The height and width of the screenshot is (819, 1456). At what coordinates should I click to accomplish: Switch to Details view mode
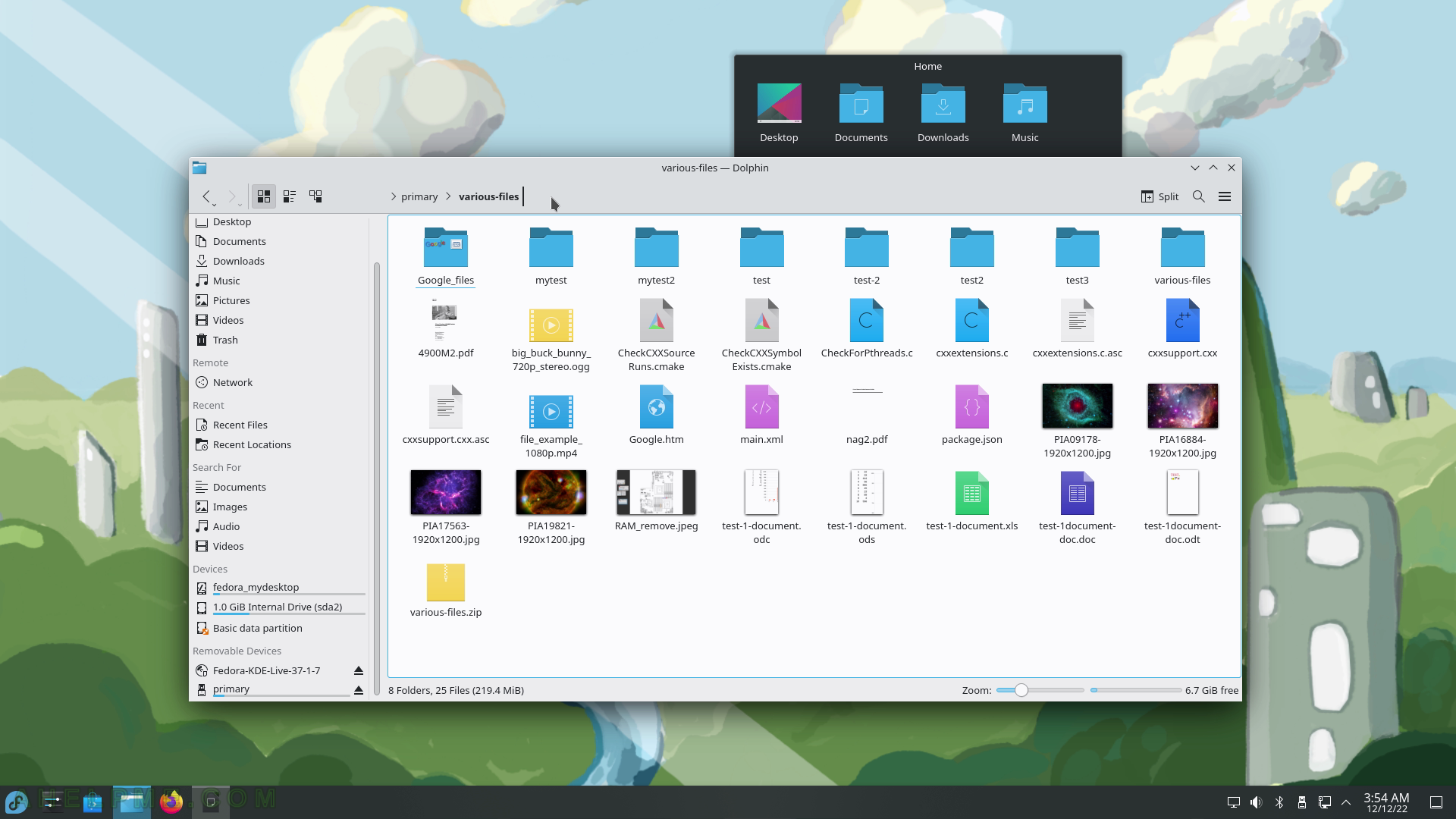pyautogui.click(x=315, y=196)
